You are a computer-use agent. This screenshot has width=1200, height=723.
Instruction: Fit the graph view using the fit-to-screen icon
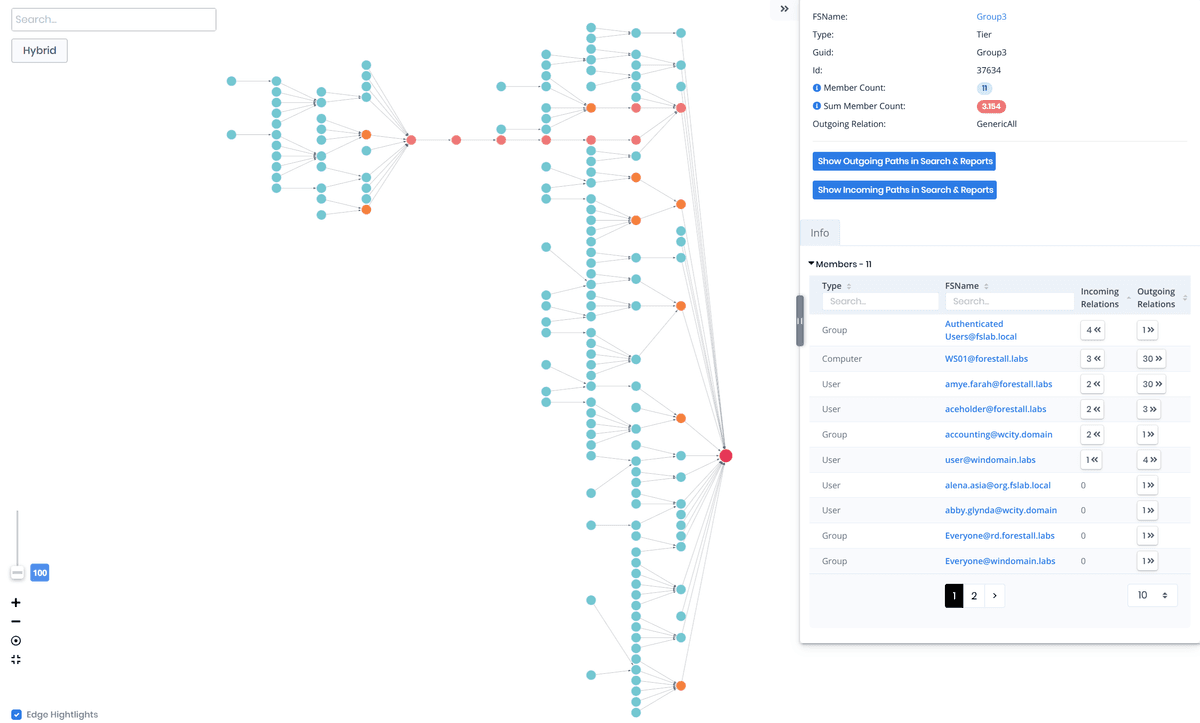(x=15, y=659)
